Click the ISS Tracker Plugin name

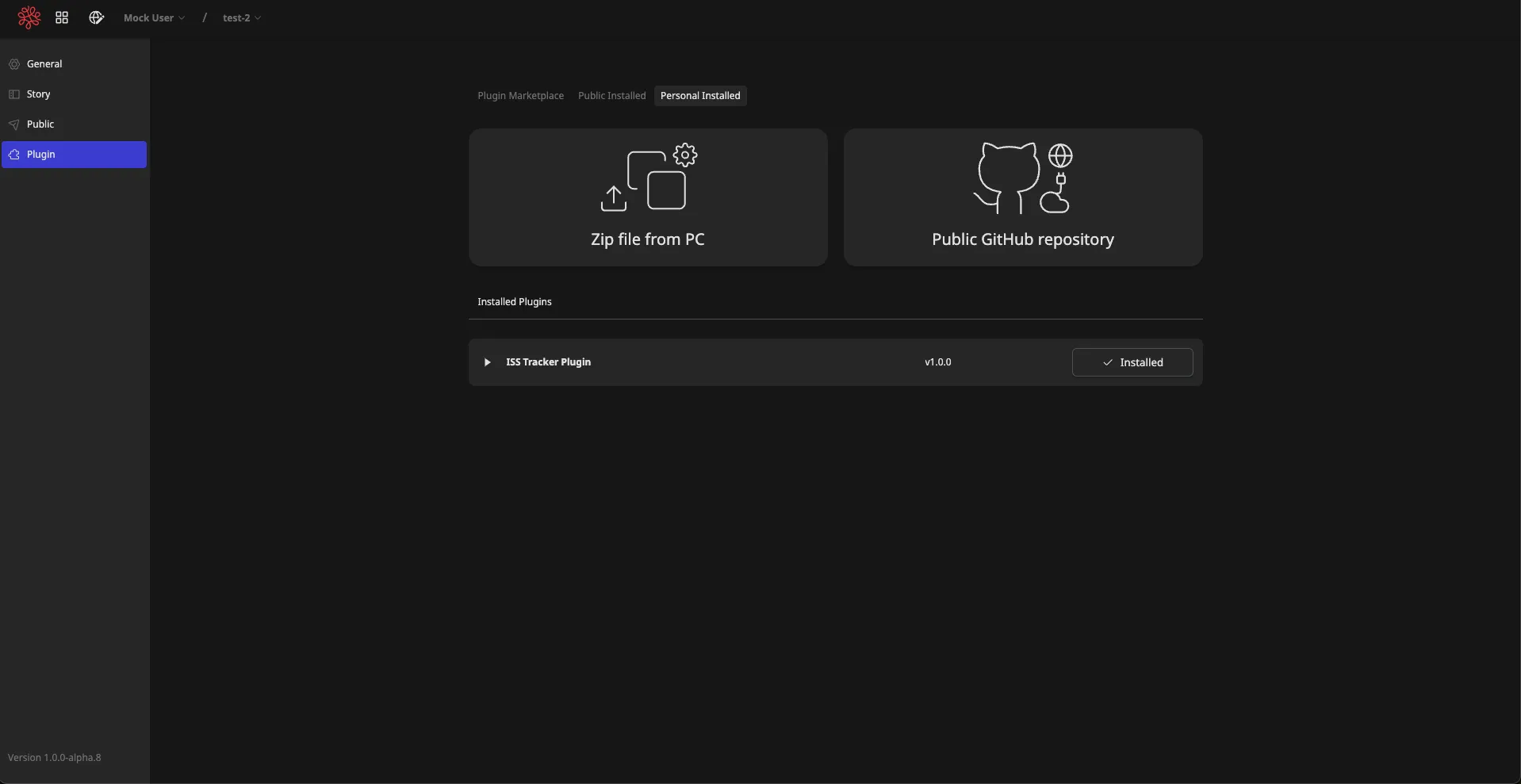coord(548,362)
